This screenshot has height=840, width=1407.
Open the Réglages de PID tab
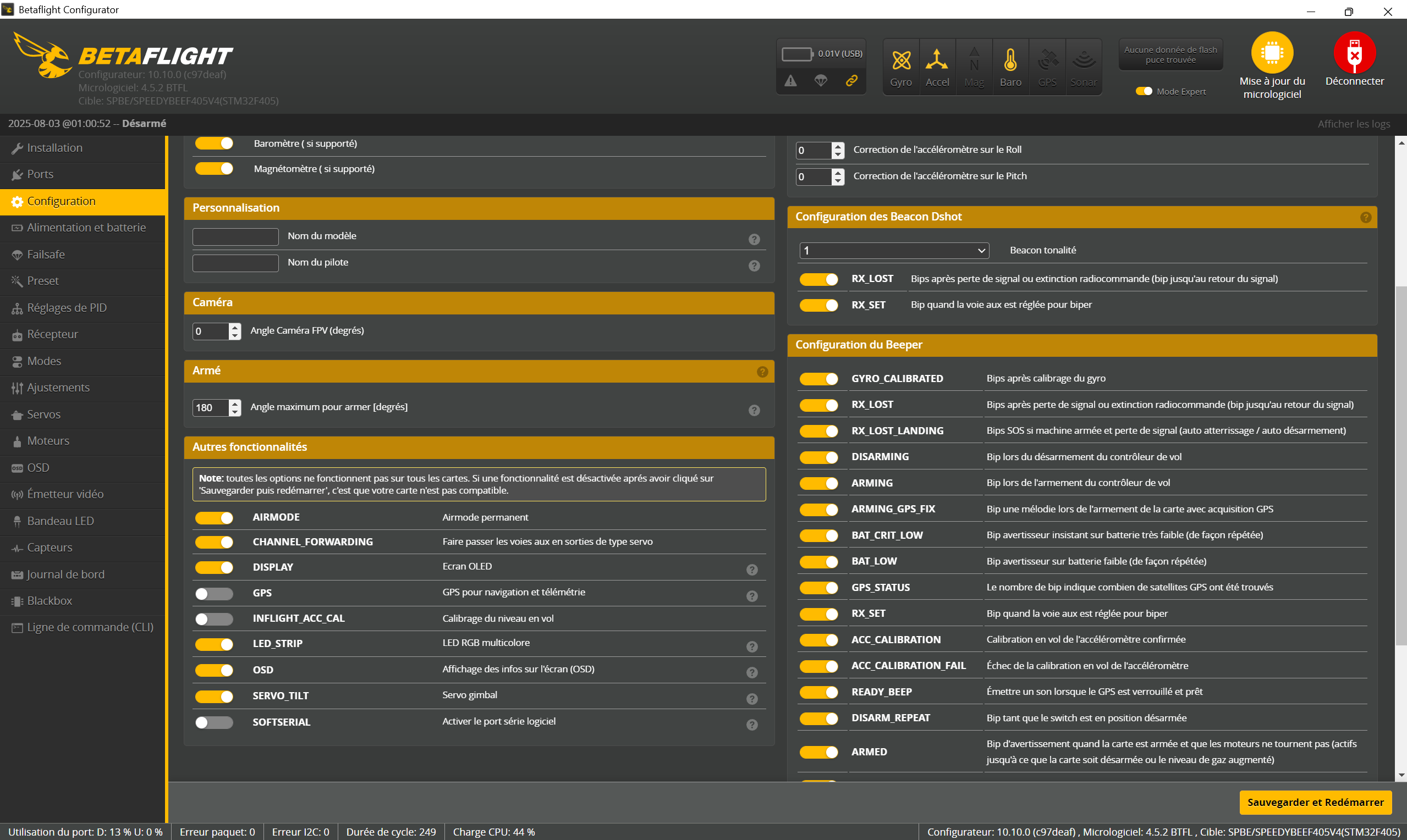pos(67,308)
